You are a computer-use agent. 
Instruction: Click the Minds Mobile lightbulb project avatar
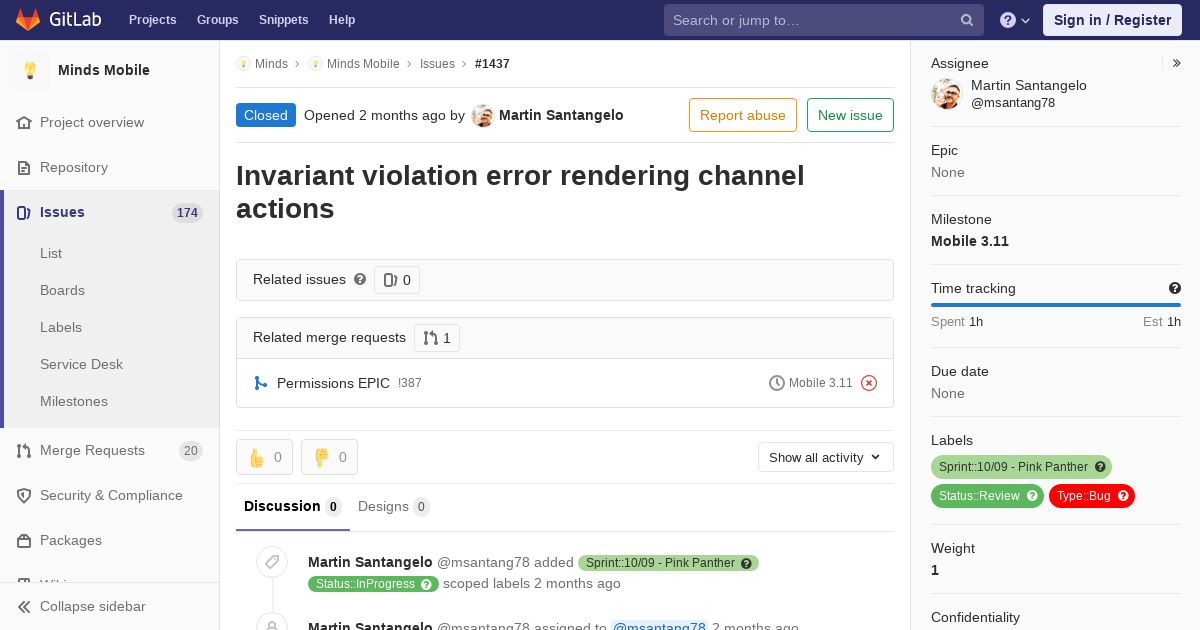click(30, 70)
